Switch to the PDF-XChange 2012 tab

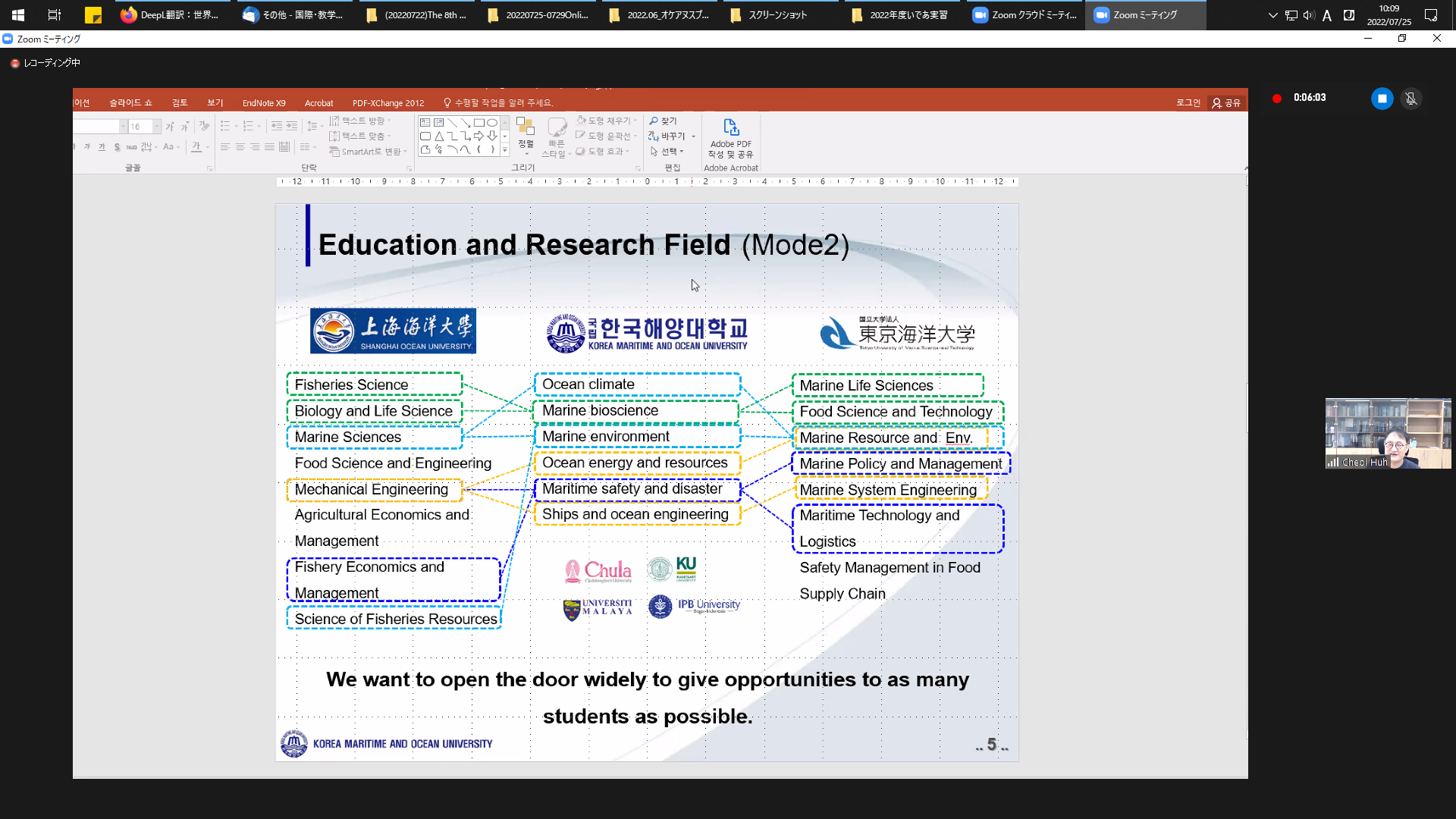(388, 103)
